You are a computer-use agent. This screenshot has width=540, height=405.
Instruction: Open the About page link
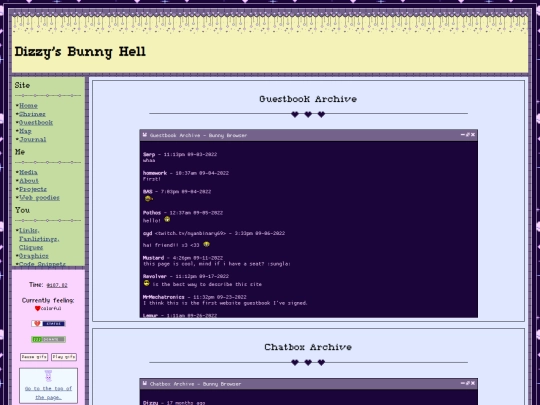click(x=29, y=181)
